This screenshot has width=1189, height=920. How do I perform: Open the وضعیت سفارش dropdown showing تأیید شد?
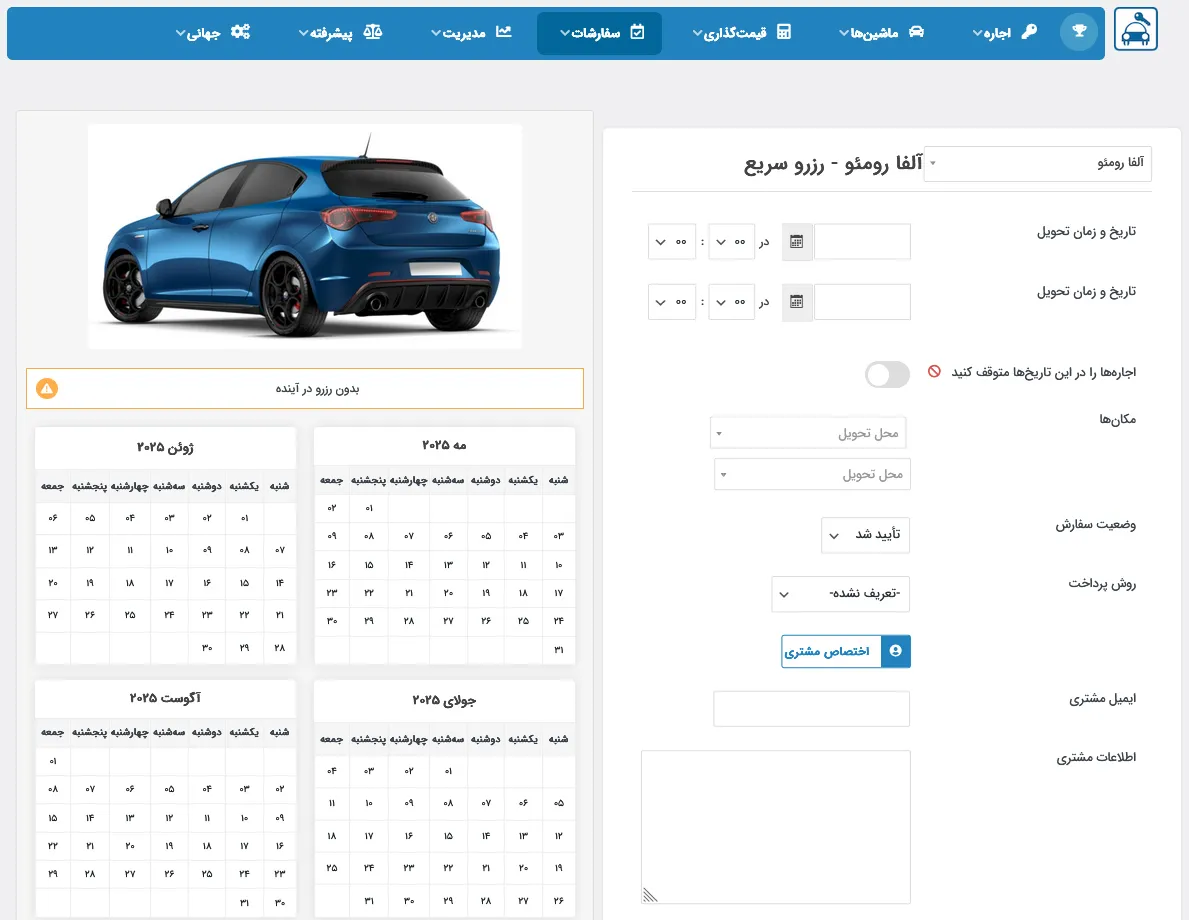point(865,535)
